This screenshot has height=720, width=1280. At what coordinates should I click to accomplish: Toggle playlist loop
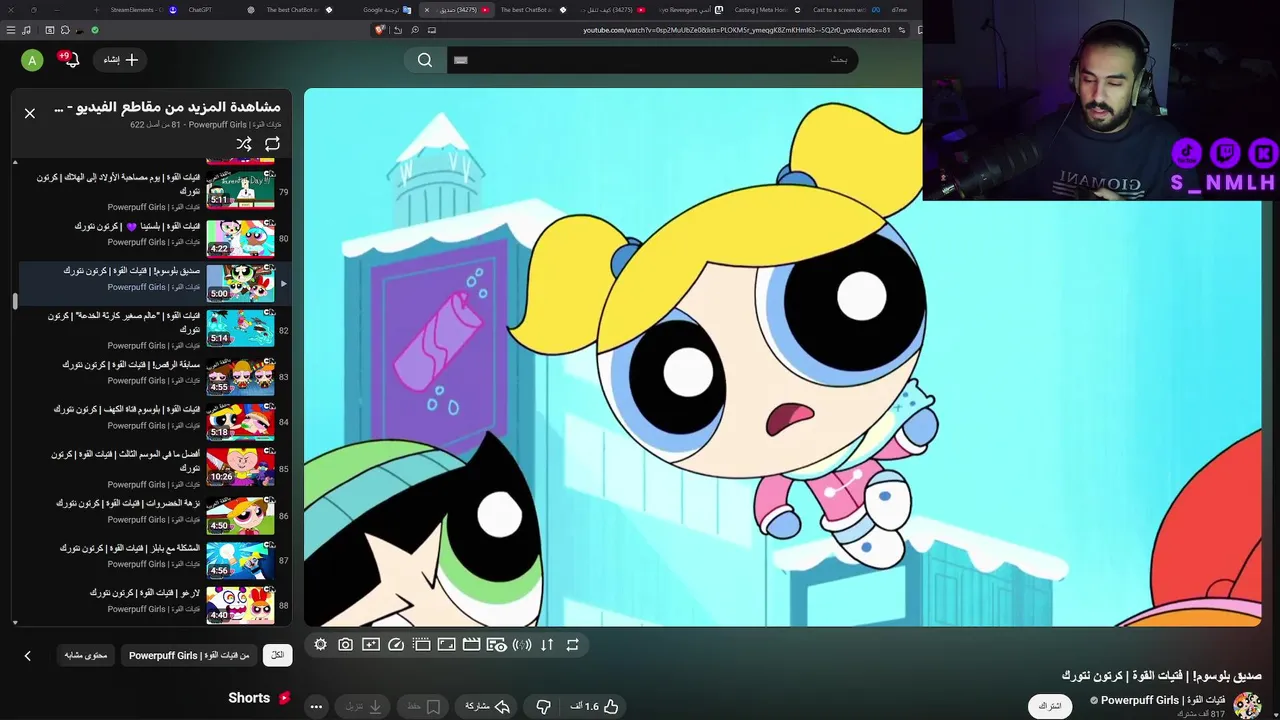pyautogui.click(x=272, y=144)
